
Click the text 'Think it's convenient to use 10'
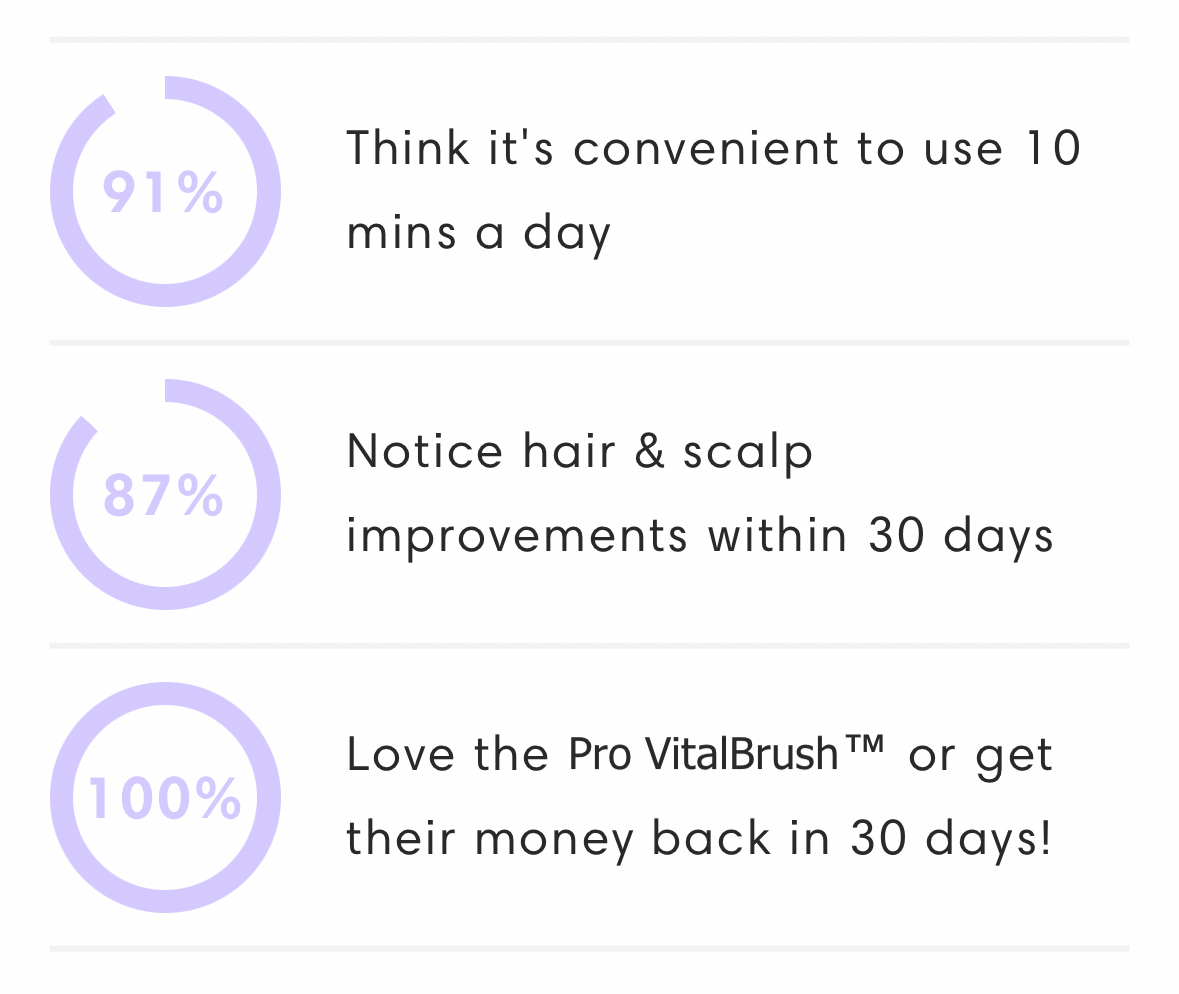pyautogui.click(x=714, y=147)
